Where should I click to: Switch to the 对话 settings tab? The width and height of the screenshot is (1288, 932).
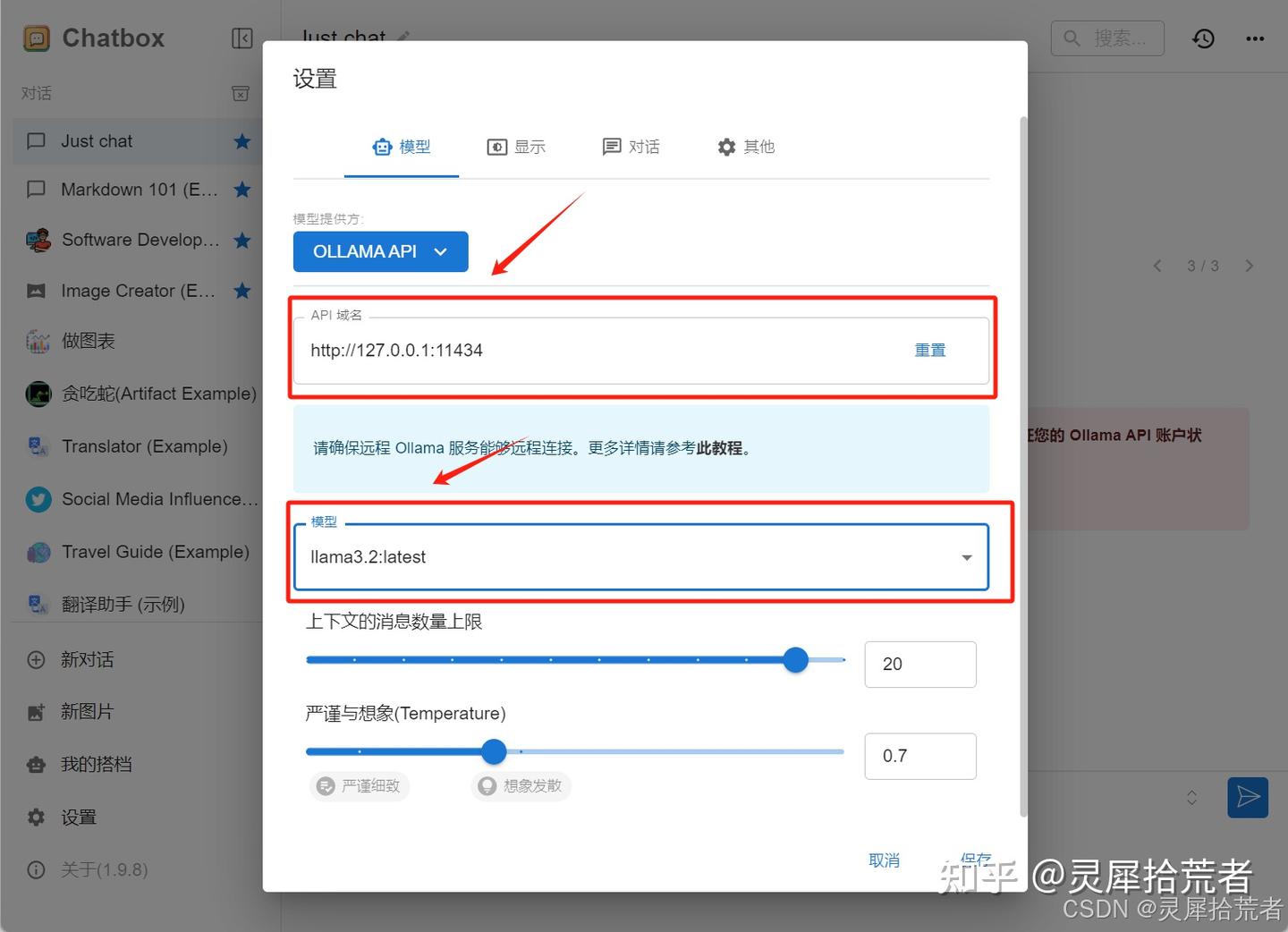click(631, 147)
